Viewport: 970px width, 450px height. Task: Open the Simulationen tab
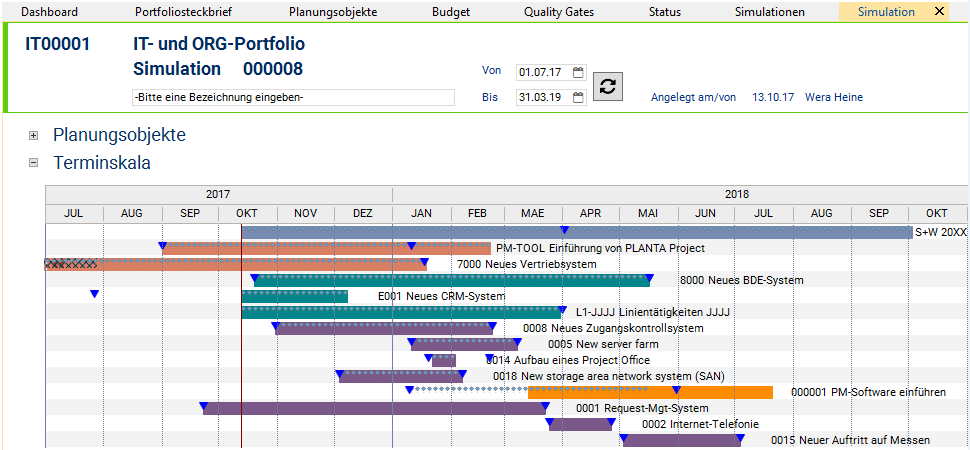pyautogui.click(x=770, y=12)
